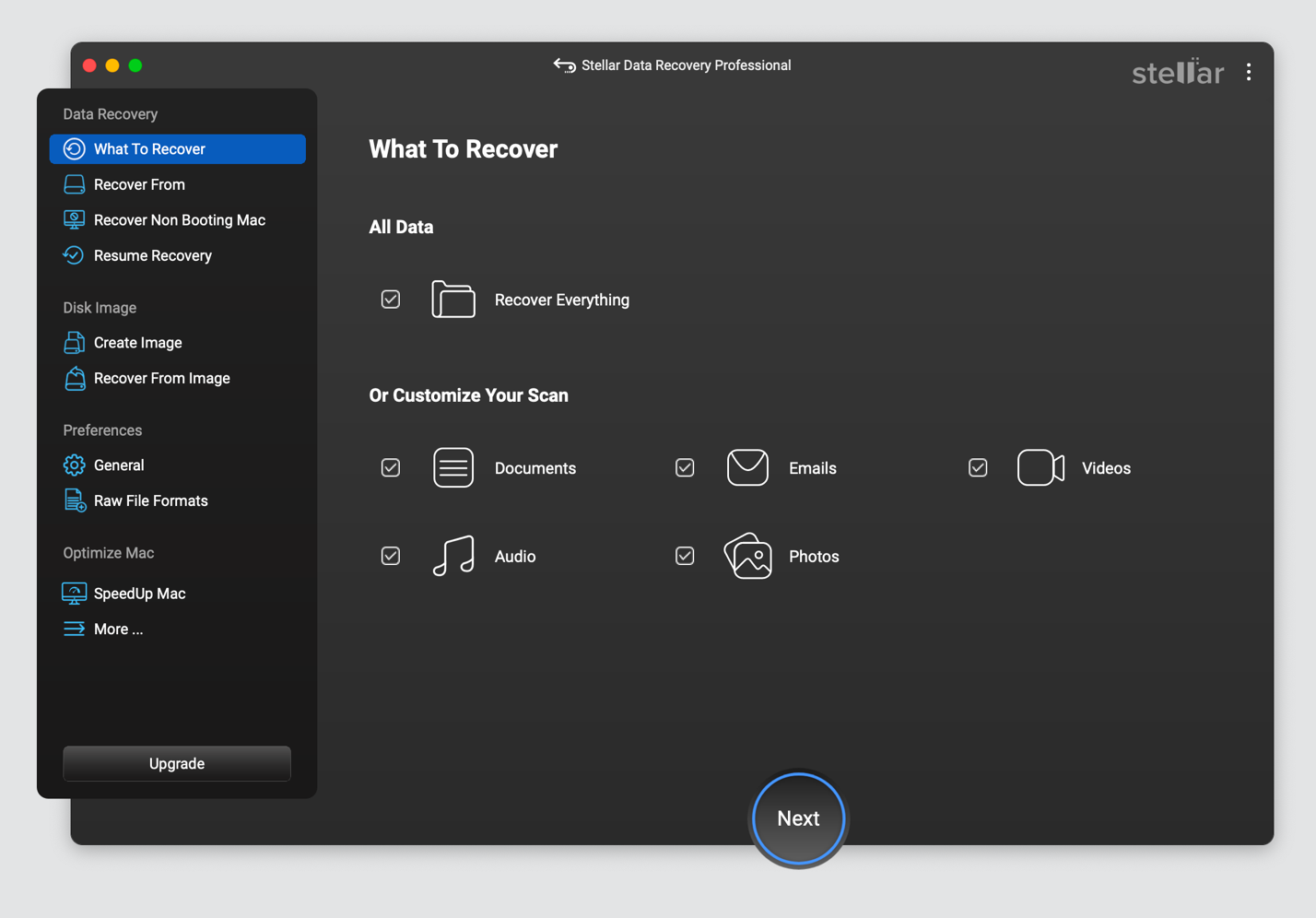1316x918 pixels.
Task: Click the Emails label
Action: tap(813, 468)
